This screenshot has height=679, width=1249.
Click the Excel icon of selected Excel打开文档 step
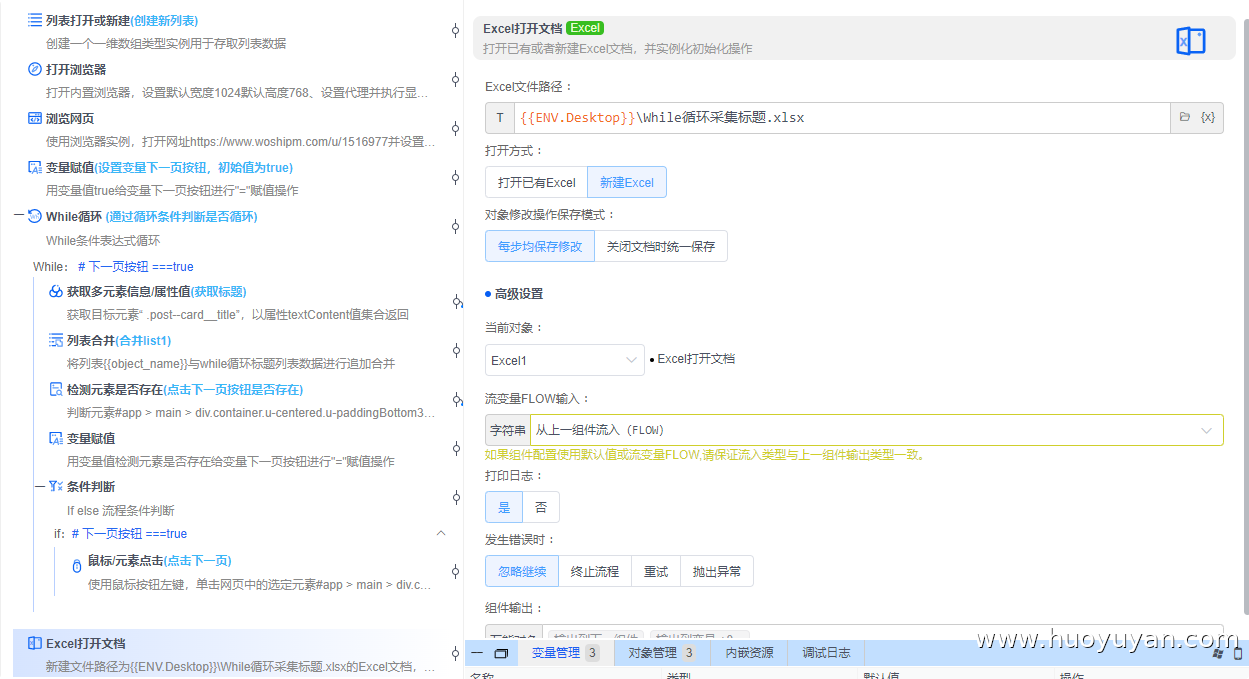(35, 643)
